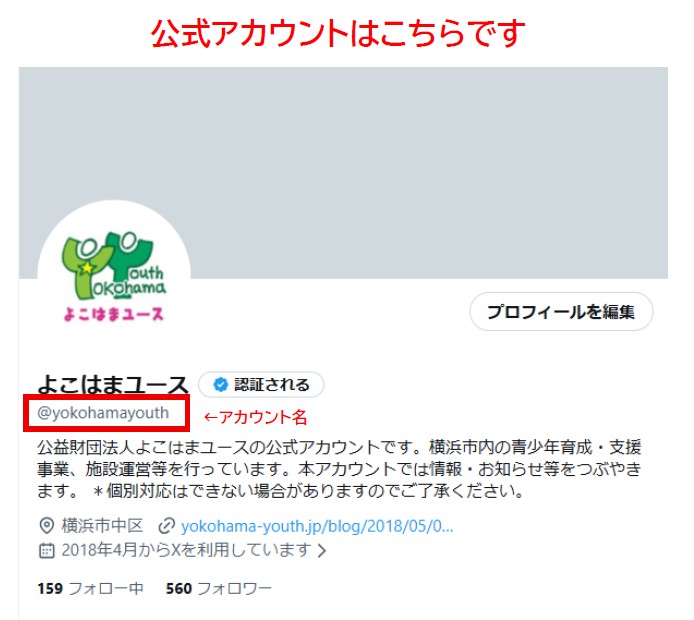Open the yokohama-youth.jp blog link
The width and height of the screenshot is (694, 620).
coord(317,526)
